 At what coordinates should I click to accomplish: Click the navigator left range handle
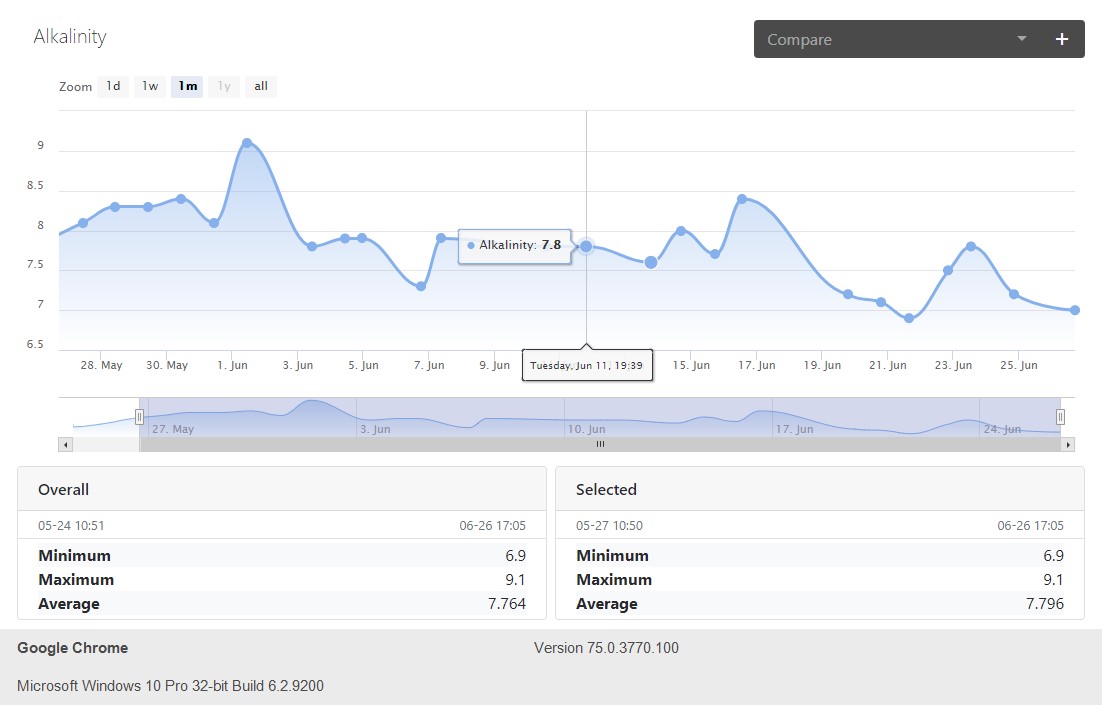(139, 418)
